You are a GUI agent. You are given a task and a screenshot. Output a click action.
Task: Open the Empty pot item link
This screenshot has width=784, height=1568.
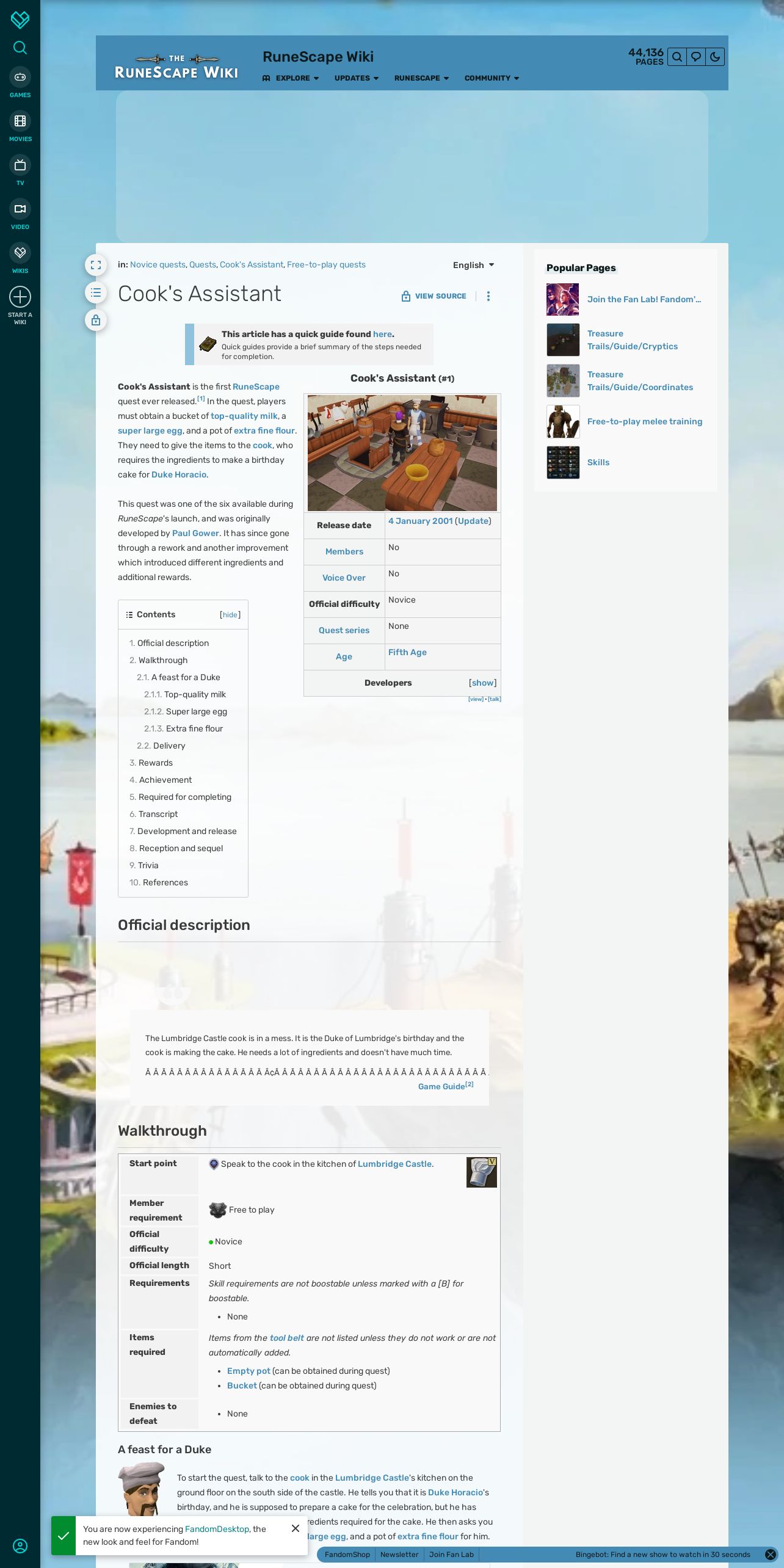coord(249,1371)
